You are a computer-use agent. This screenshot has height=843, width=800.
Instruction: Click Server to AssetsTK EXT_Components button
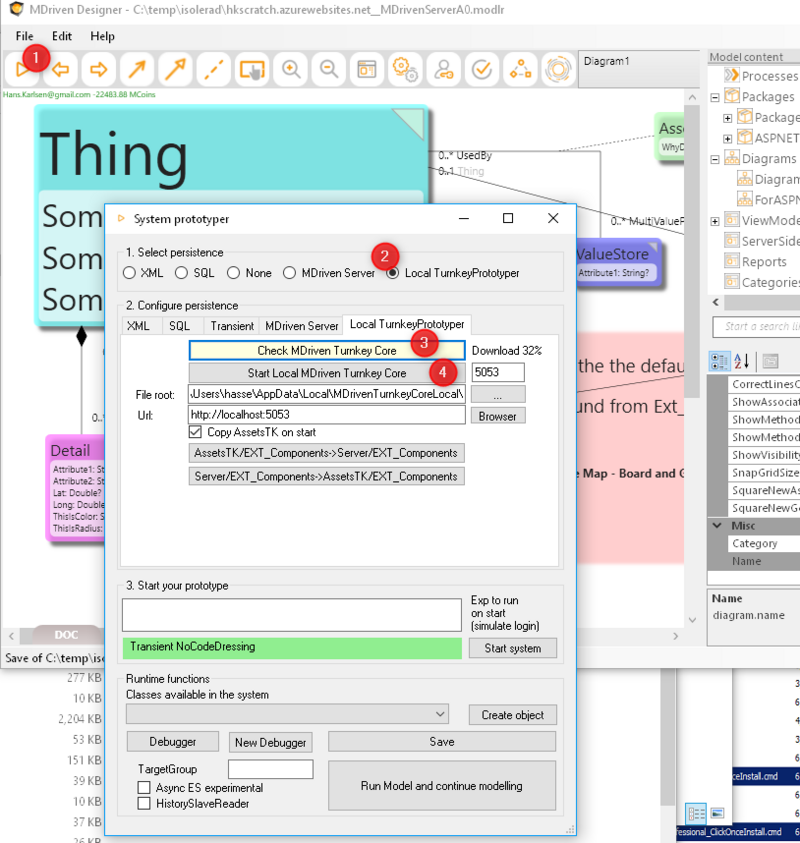[326, 476]
